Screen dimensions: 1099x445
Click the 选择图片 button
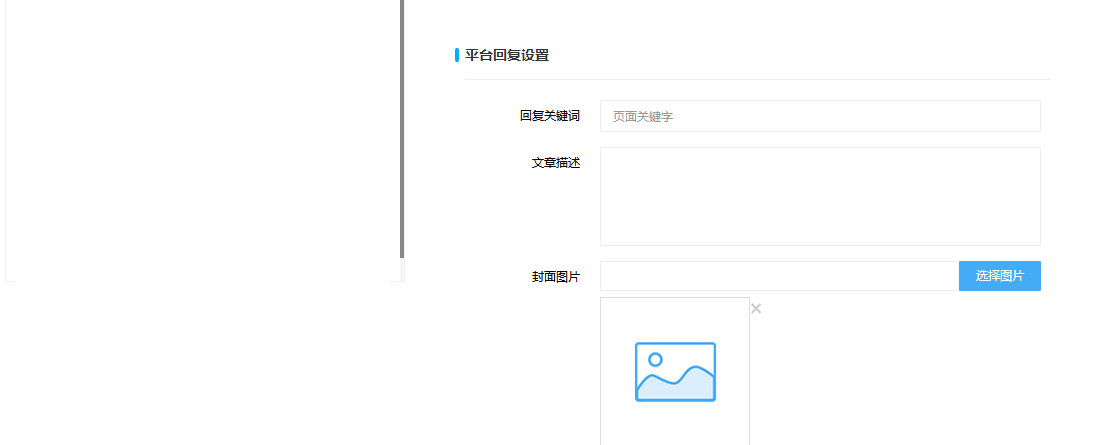click(999, 276)
